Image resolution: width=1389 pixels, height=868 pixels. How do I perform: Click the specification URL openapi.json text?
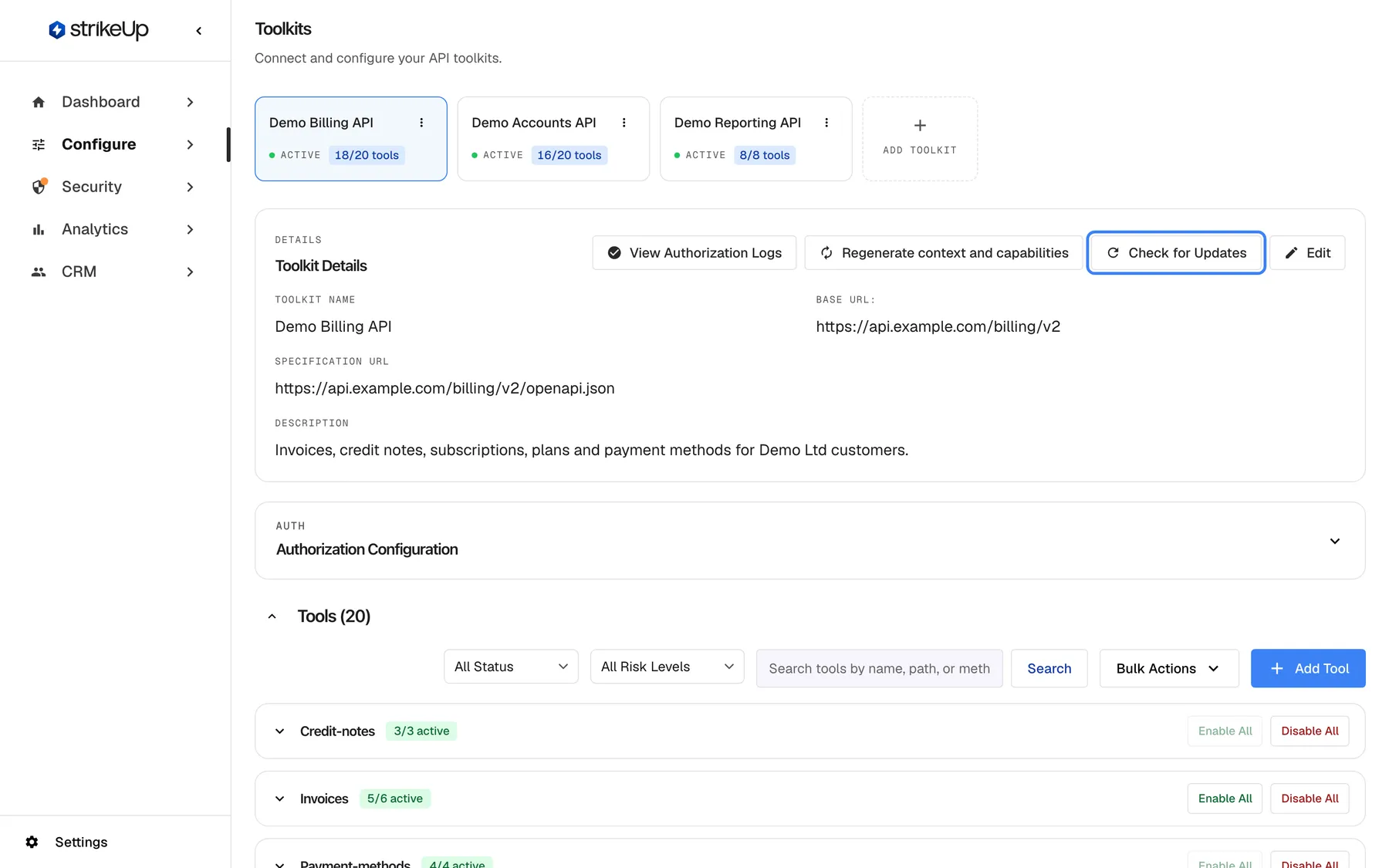click(444, 388)
